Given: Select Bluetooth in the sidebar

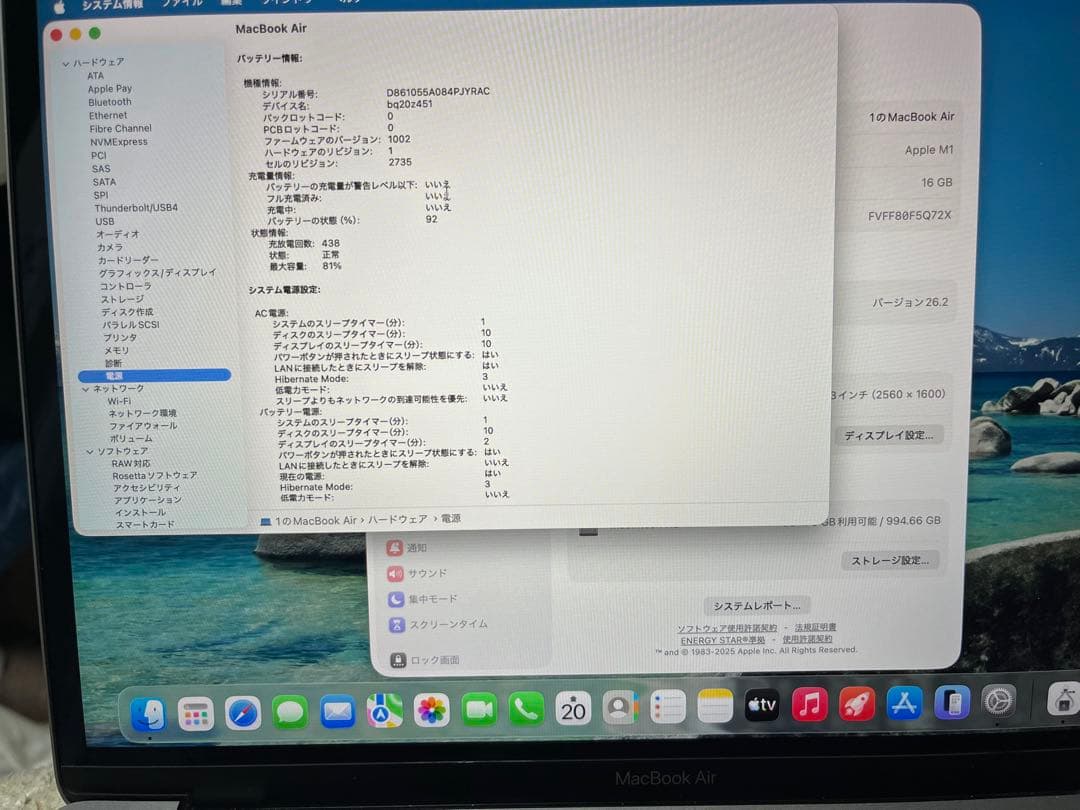Looking at the screenshot, I should point(110,102).
